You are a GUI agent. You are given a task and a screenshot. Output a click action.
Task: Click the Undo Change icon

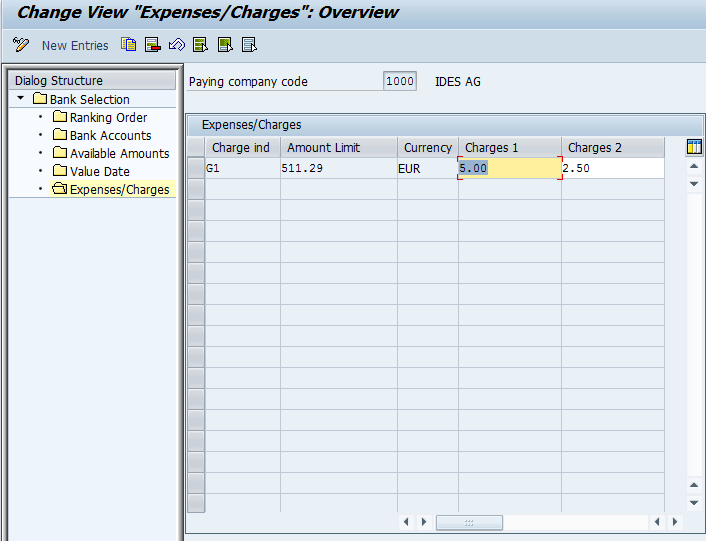pyautogui.click(x=177, y=45)
